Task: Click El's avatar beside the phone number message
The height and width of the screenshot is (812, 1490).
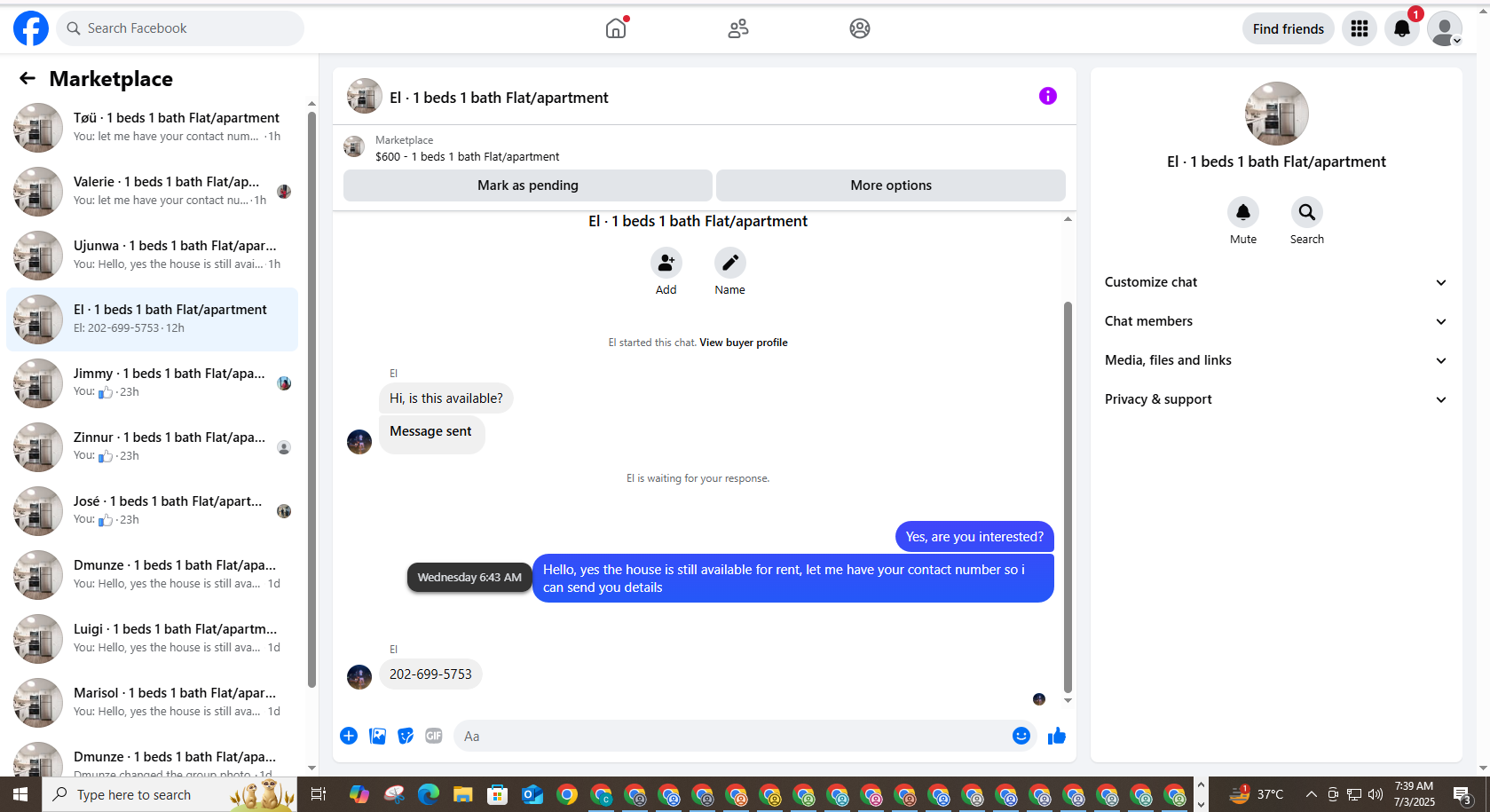Action: point(359,677)
